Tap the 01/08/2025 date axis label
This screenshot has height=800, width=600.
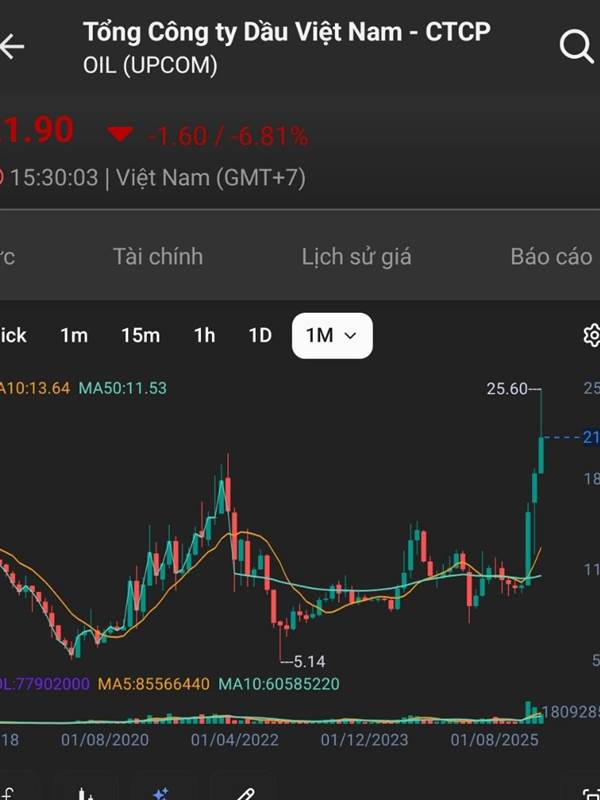(494, 740)
